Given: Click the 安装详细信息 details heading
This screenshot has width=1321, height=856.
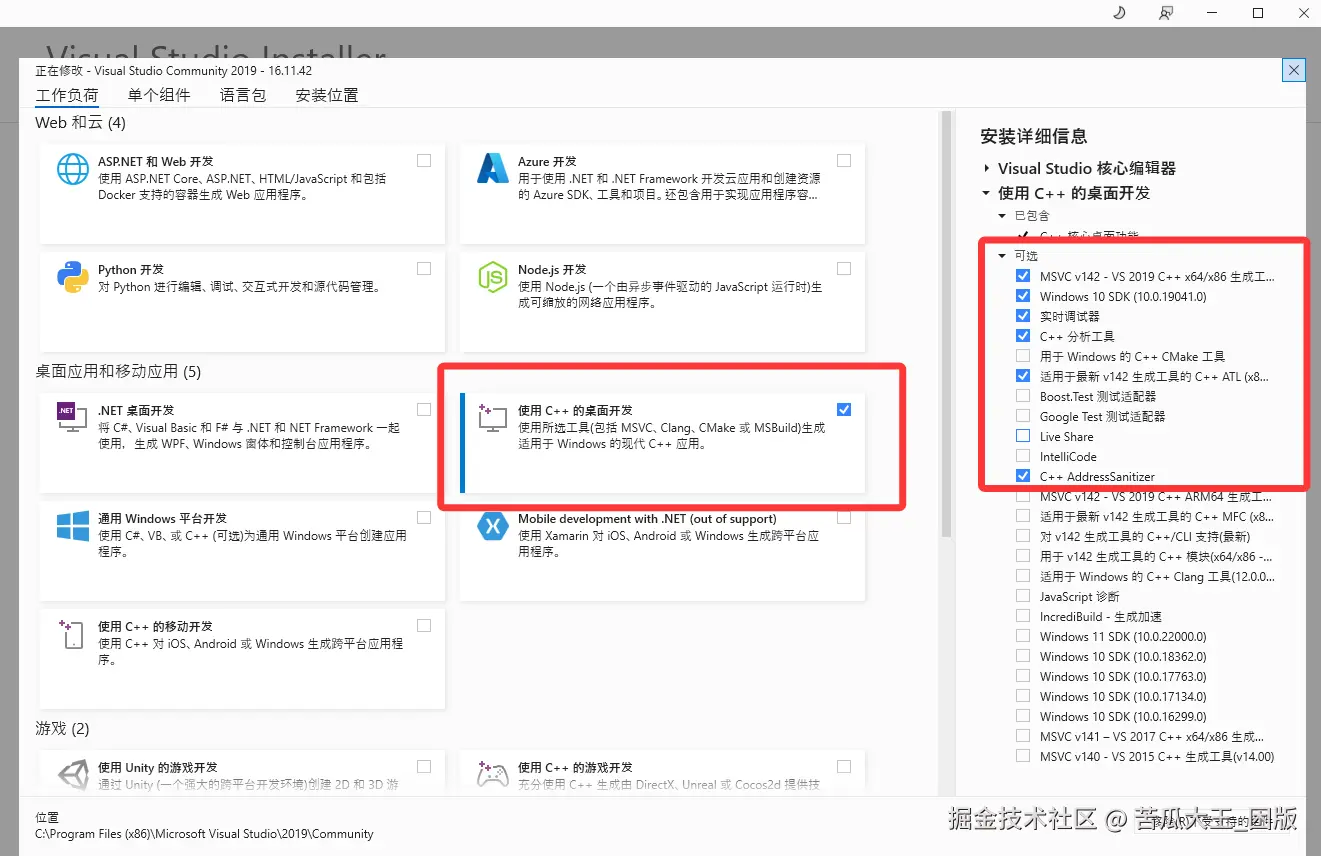Looking at the screenshot, I should tap(1034, 136).
